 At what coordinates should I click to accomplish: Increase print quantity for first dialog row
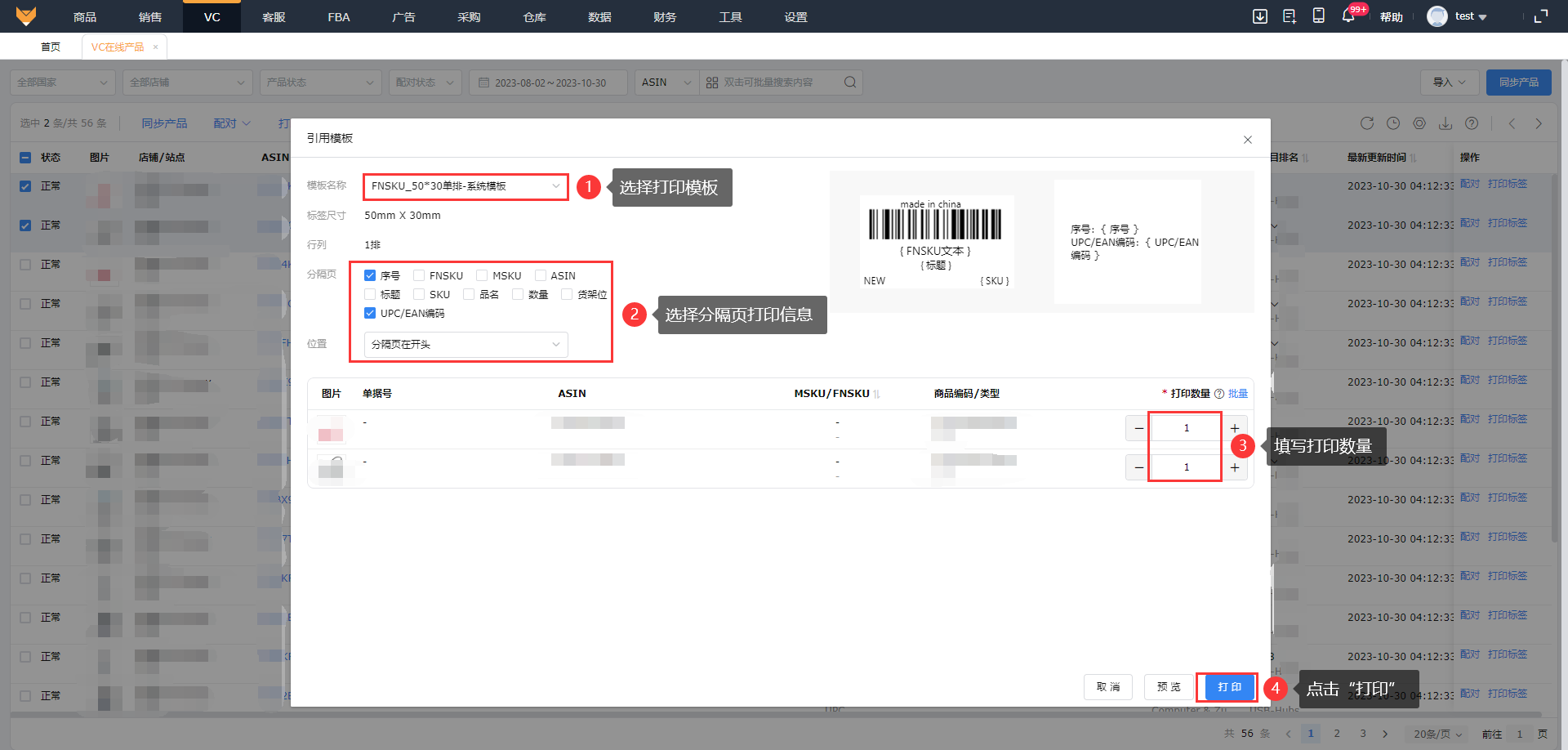(x=1235, y=428)
